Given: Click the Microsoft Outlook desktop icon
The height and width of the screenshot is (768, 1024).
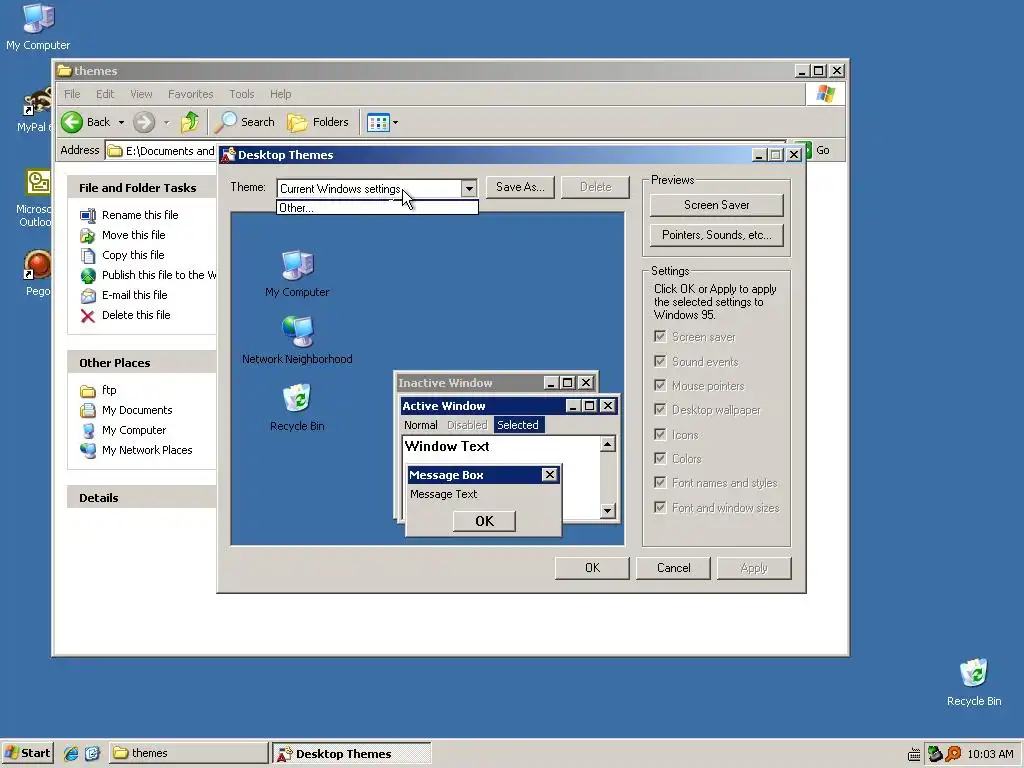Looking at the screenshot, I should click(x=38, y=184).
